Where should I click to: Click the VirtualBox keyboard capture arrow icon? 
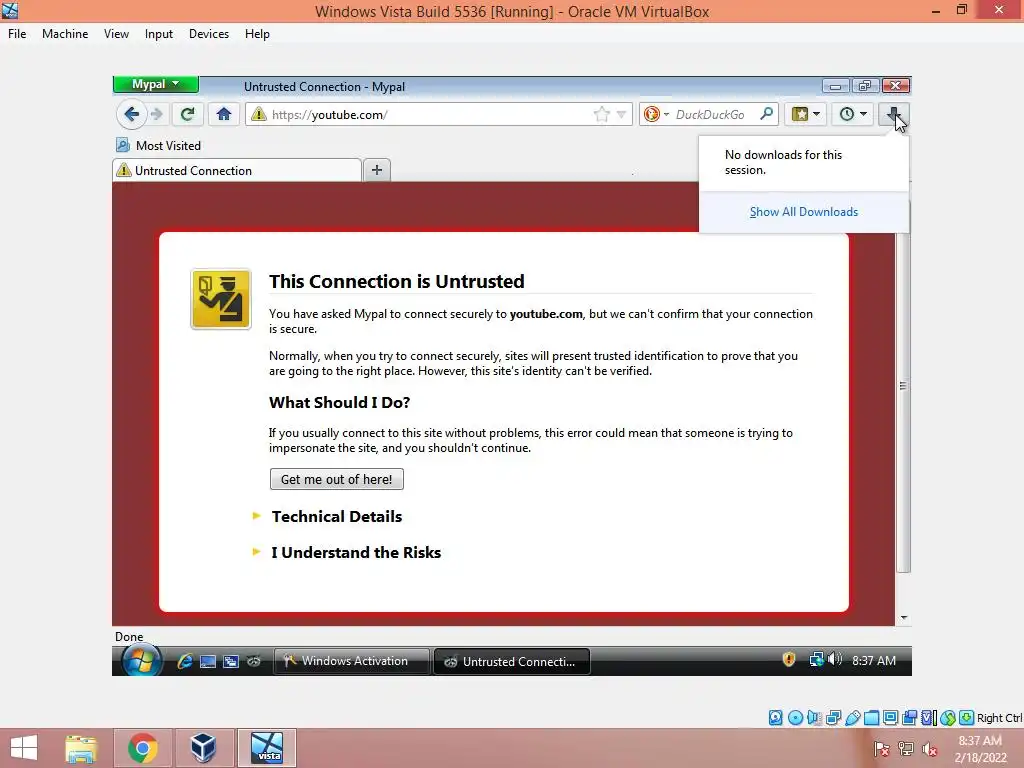click(x=967, y=718)
